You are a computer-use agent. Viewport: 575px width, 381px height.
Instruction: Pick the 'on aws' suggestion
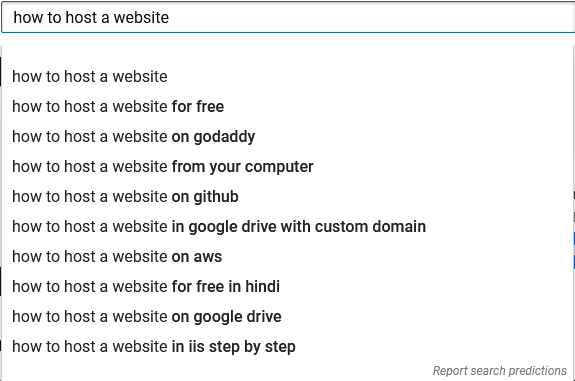tap(288, 257)
